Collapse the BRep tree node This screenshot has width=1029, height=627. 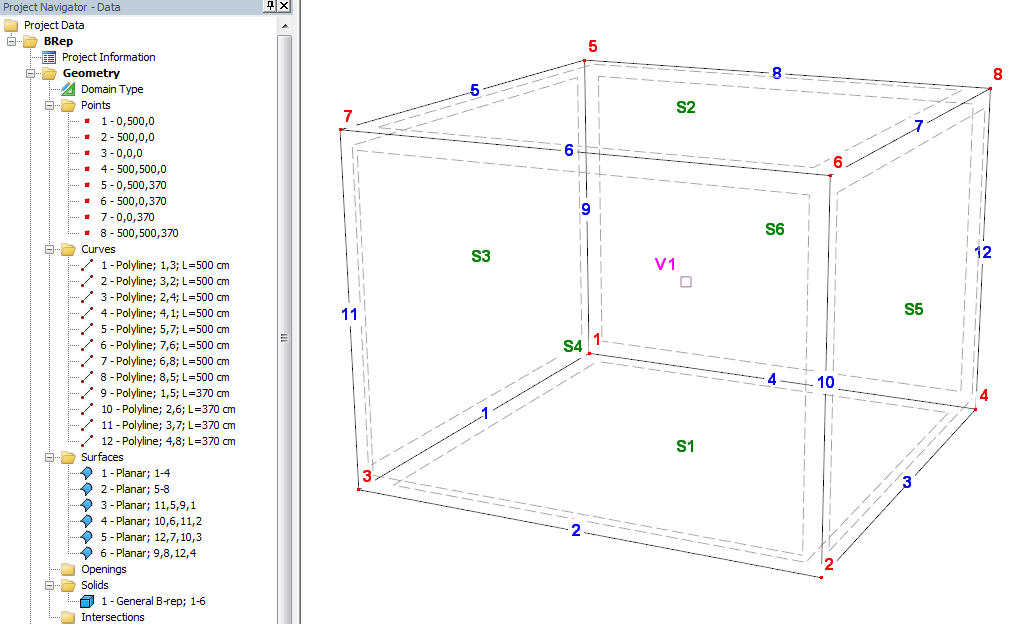coord(11,41)
